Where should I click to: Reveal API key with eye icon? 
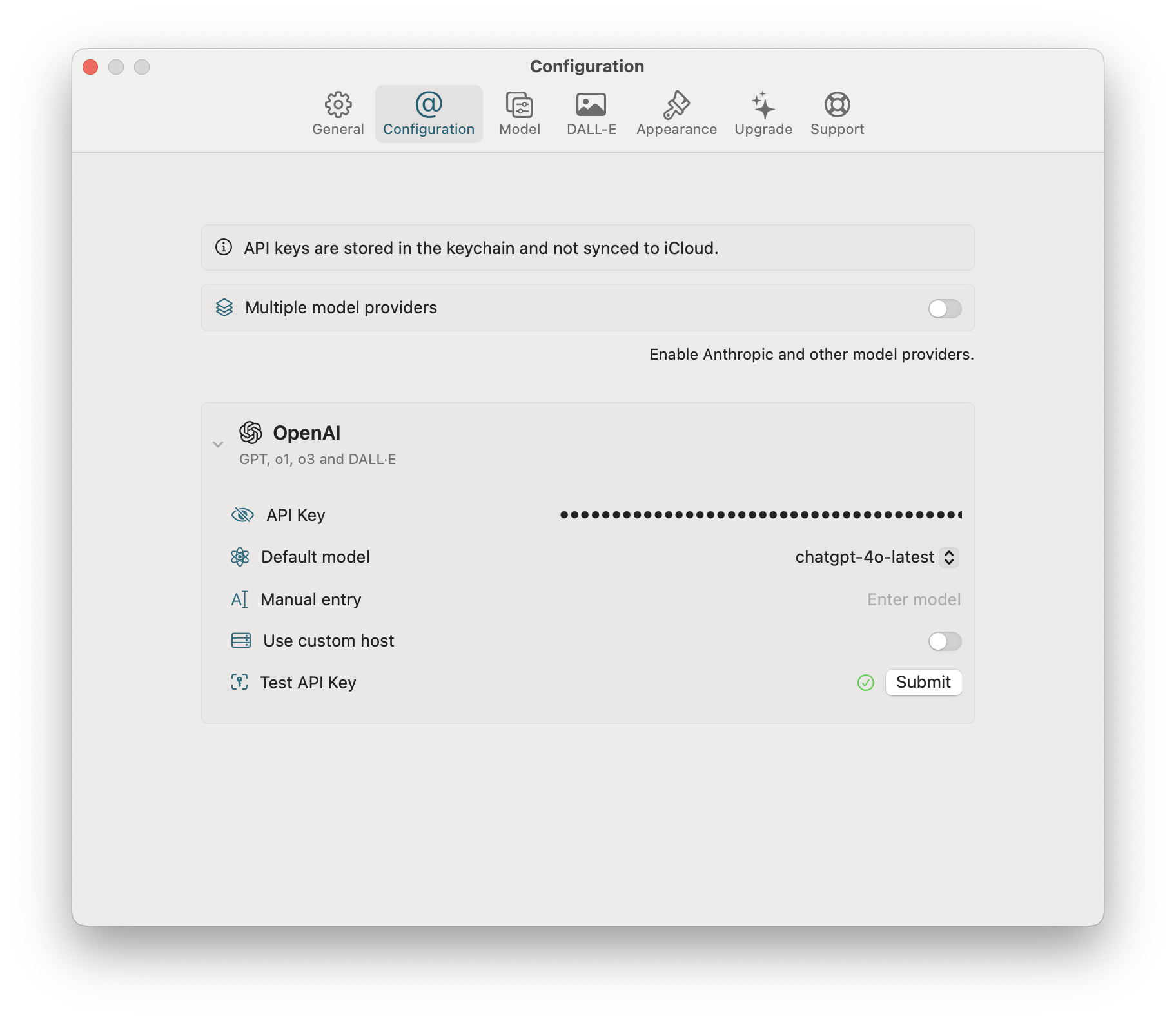click(x=242, y=515)
